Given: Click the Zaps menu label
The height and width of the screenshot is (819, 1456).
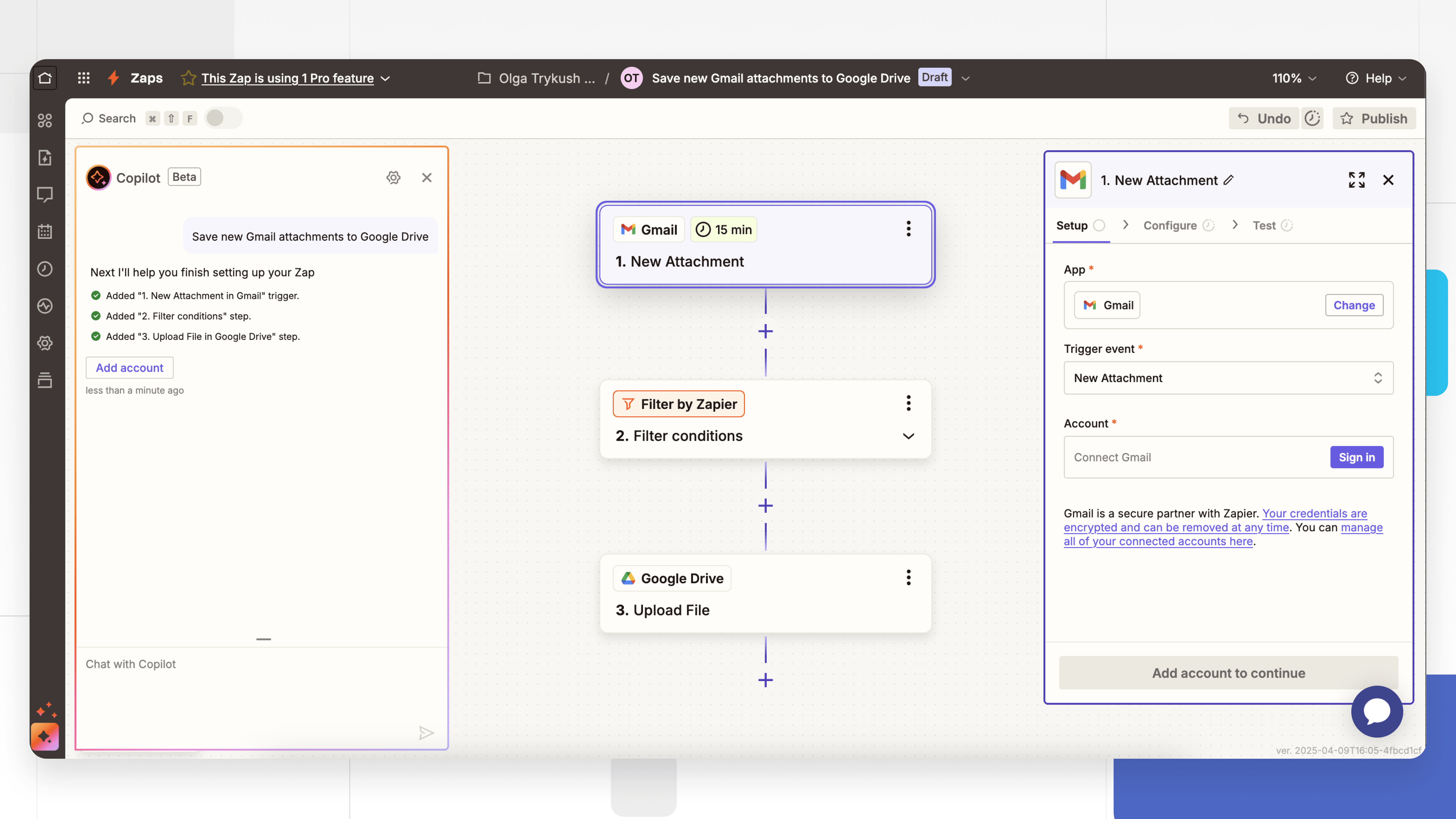Looking at the screenshot, I should pos(146,78).
